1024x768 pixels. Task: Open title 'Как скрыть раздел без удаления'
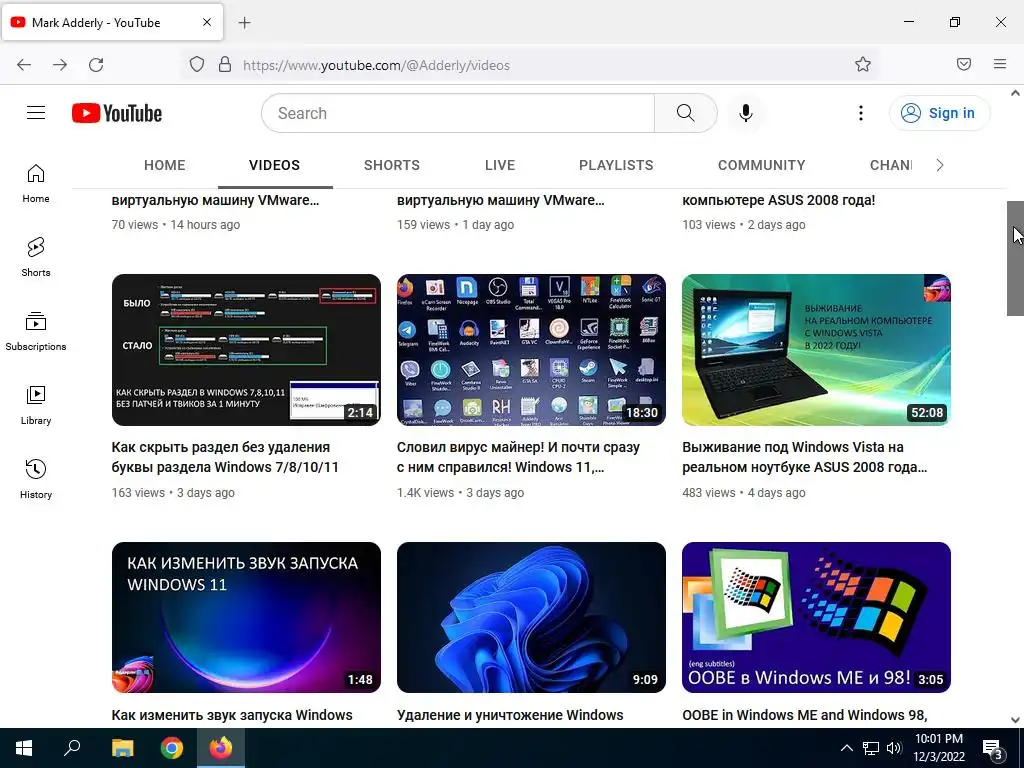pos(225,457)
